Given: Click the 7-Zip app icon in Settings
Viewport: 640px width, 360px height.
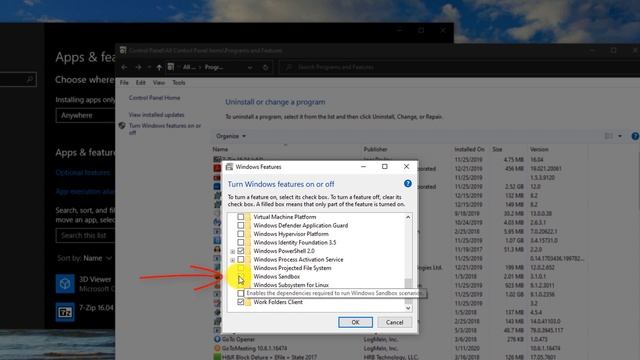Looking at the screenshot, I should click(x=65, y=312).
